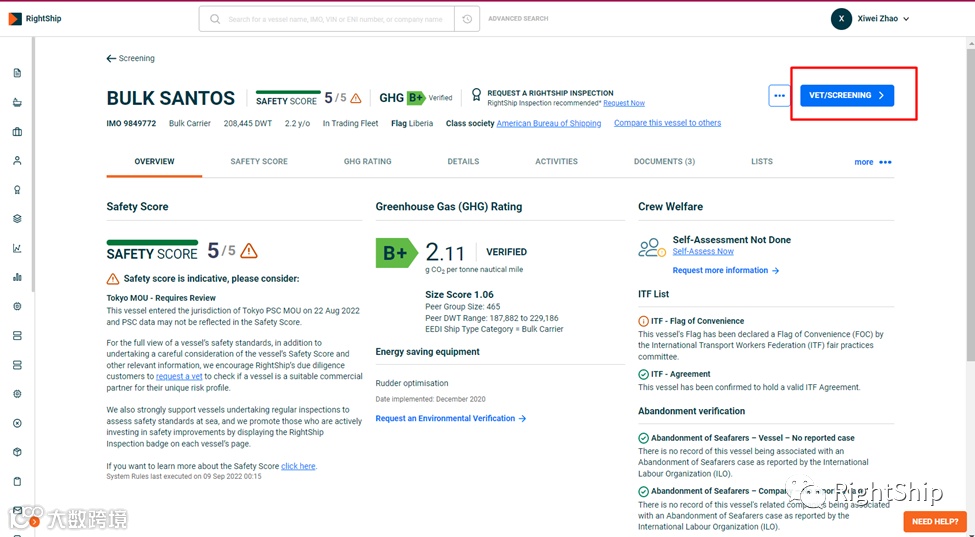Click the sidebar vertical scrollbar
The width and height of the screenshot is (975, 537).
click(x=34, y=165)
